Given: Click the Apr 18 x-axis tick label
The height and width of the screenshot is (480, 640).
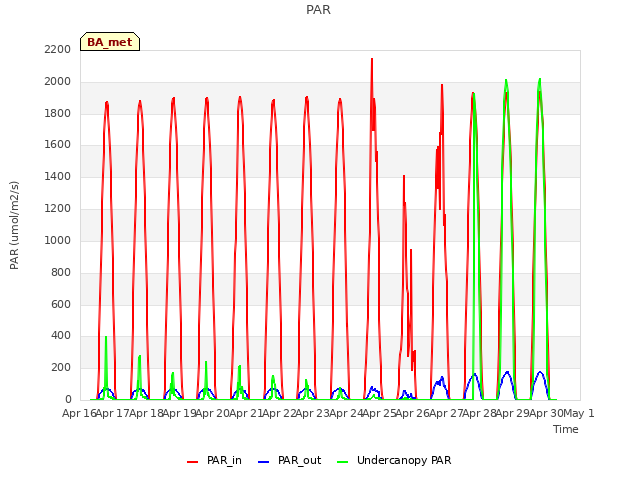Looking at the screenshot, I should pyautogui.click(x=146, y=413).
